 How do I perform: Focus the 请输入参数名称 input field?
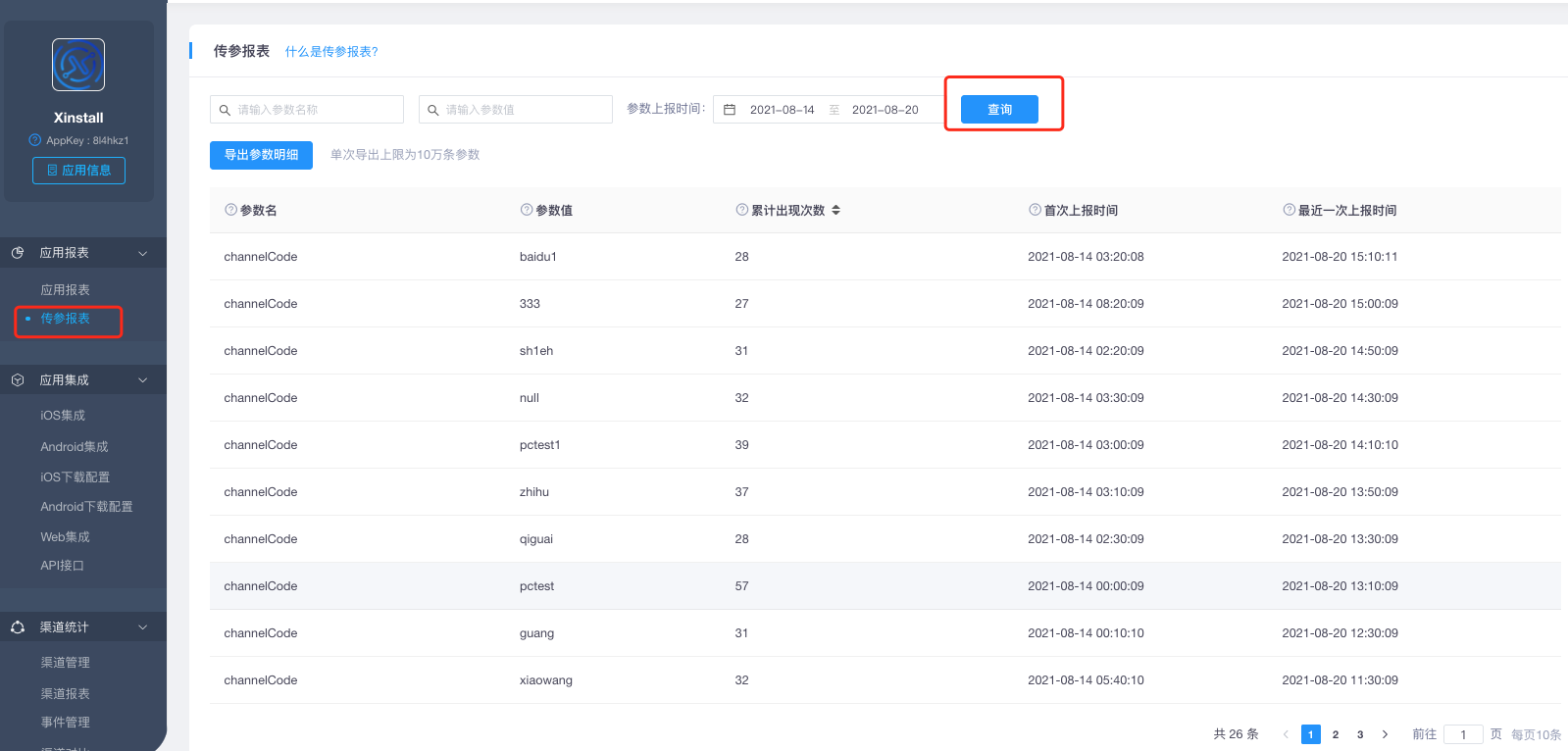[x=307, y=110]
